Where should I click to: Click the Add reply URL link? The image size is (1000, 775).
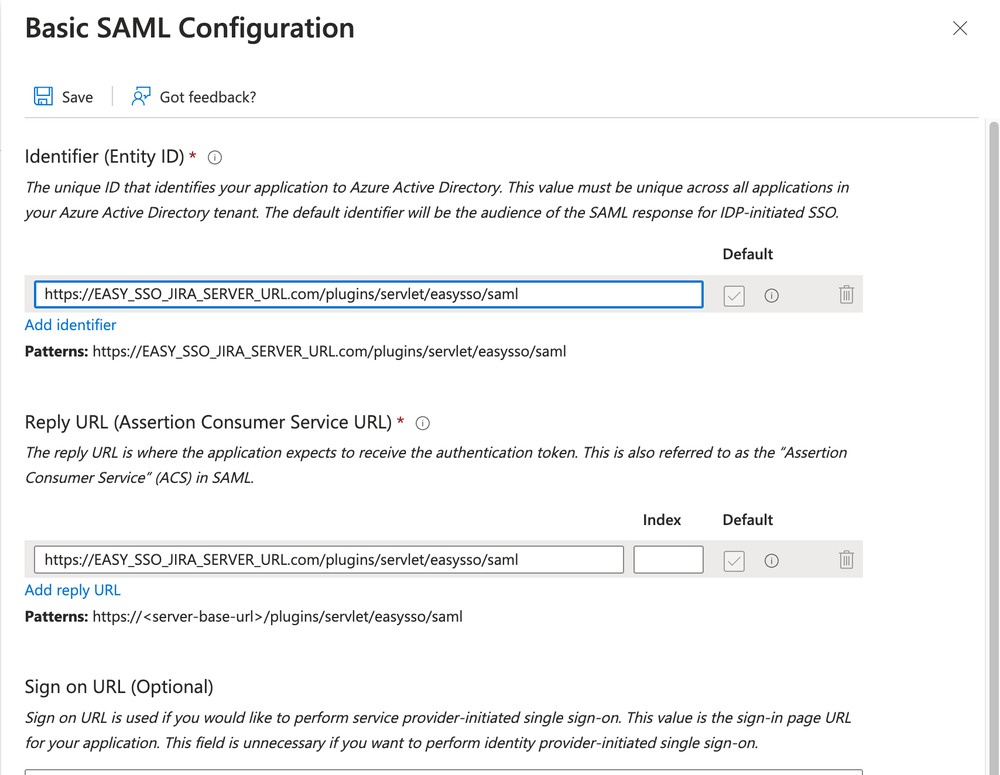(73, 590)
